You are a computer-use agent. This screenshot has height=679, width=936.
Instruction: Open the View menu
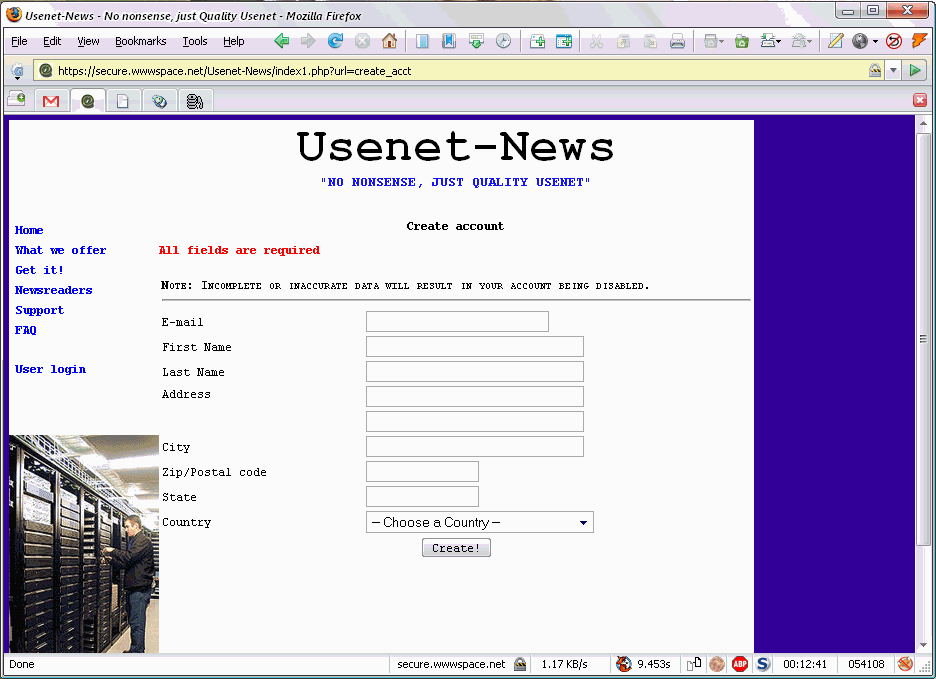click(x=88, y=41)
